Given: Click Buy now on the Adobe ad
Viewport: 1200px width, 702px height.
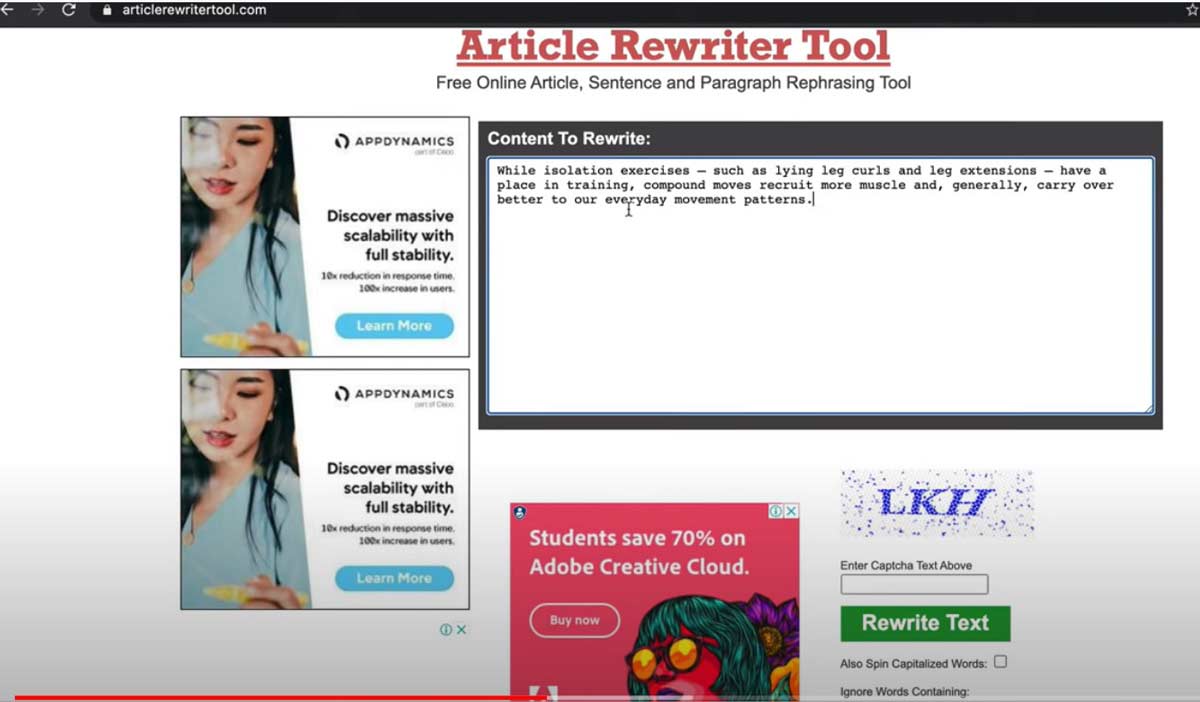Looking at the screenshot, I should point(574,620).
